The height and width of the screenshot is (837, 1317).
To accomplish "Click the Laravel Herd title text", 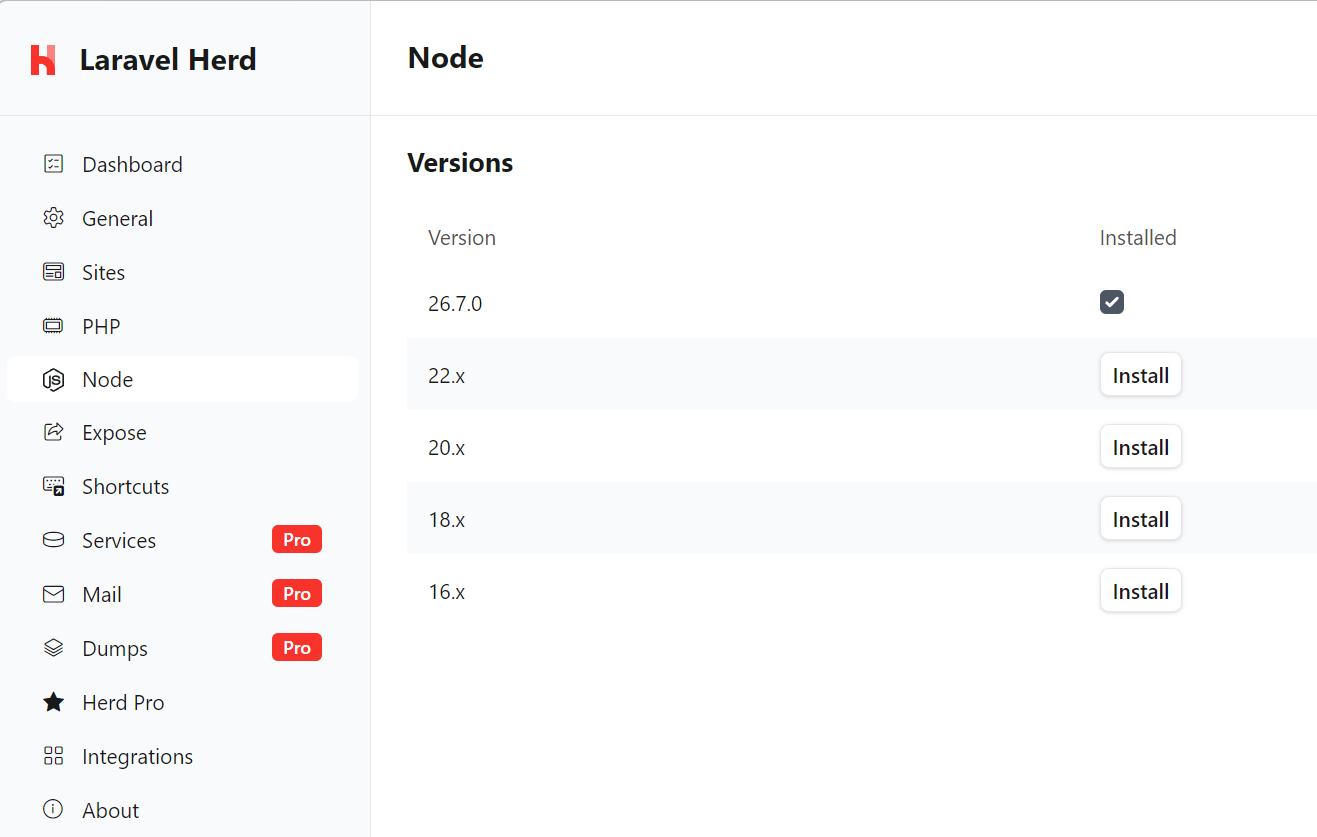I will click(168, 60).
